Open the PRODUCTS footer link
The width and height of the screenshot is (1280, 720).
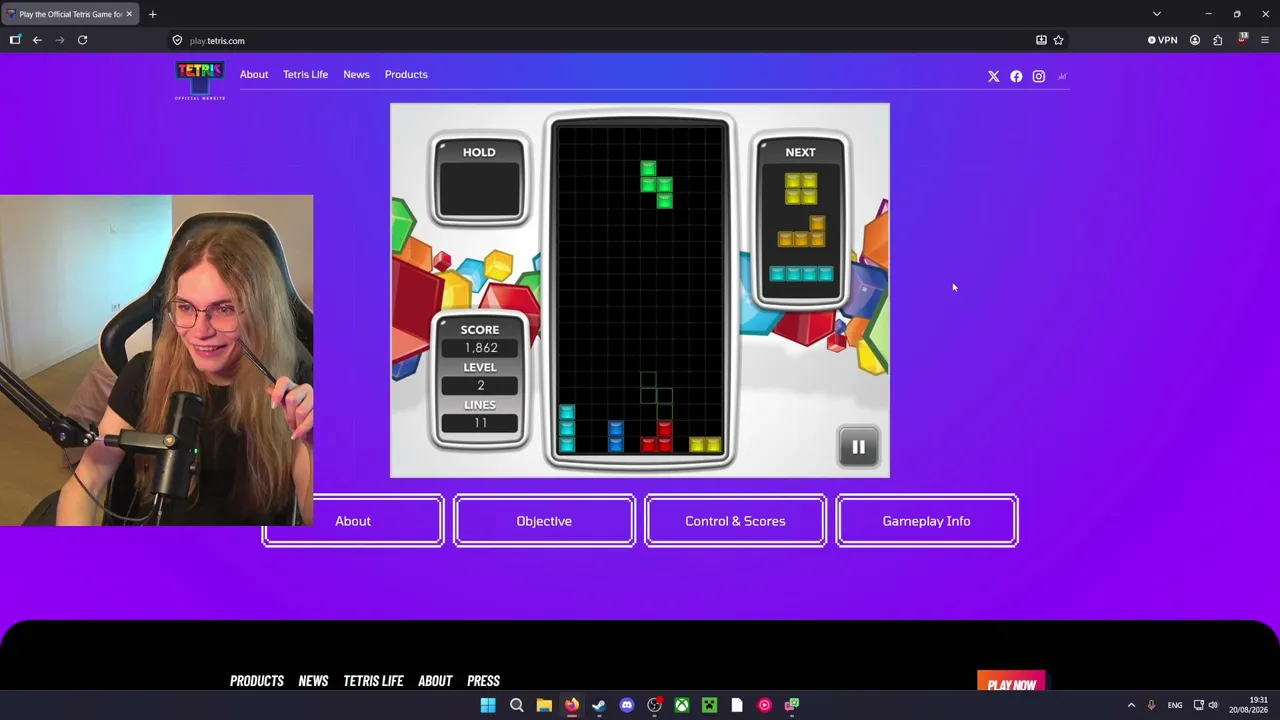[x=257, y=681]
